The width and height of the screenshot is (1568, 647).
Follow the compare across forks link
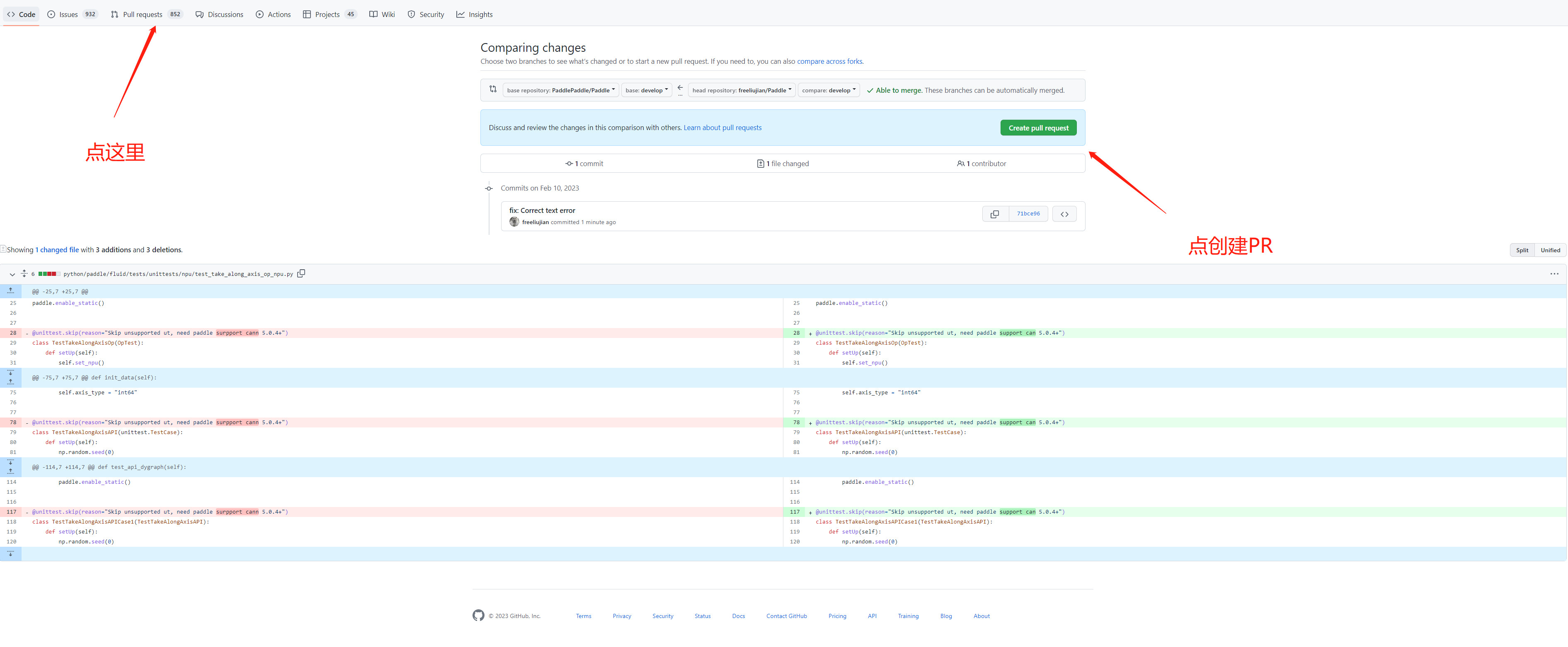(829, 61)
